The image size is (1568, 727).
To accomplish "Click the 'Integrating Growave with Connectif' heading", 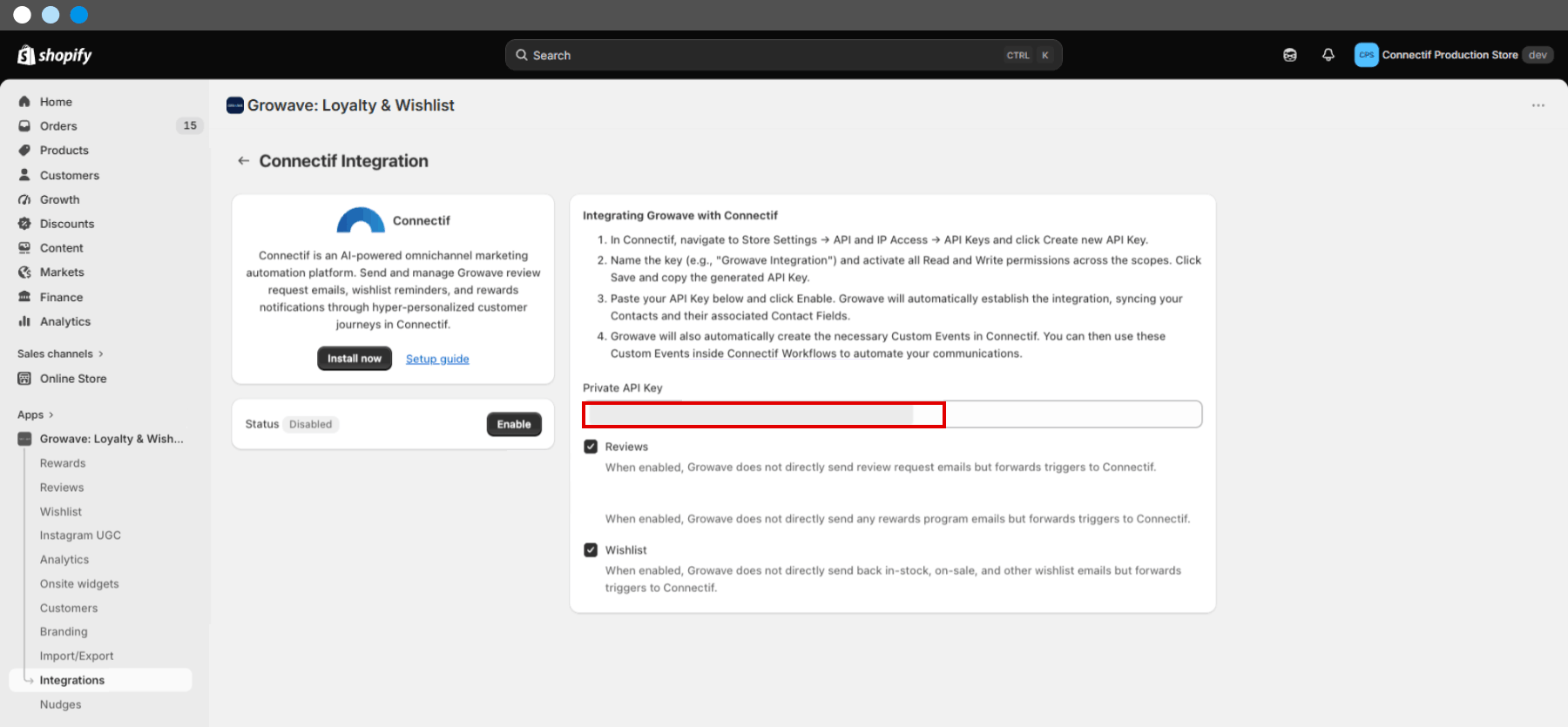I will click(x=680, y=216).
